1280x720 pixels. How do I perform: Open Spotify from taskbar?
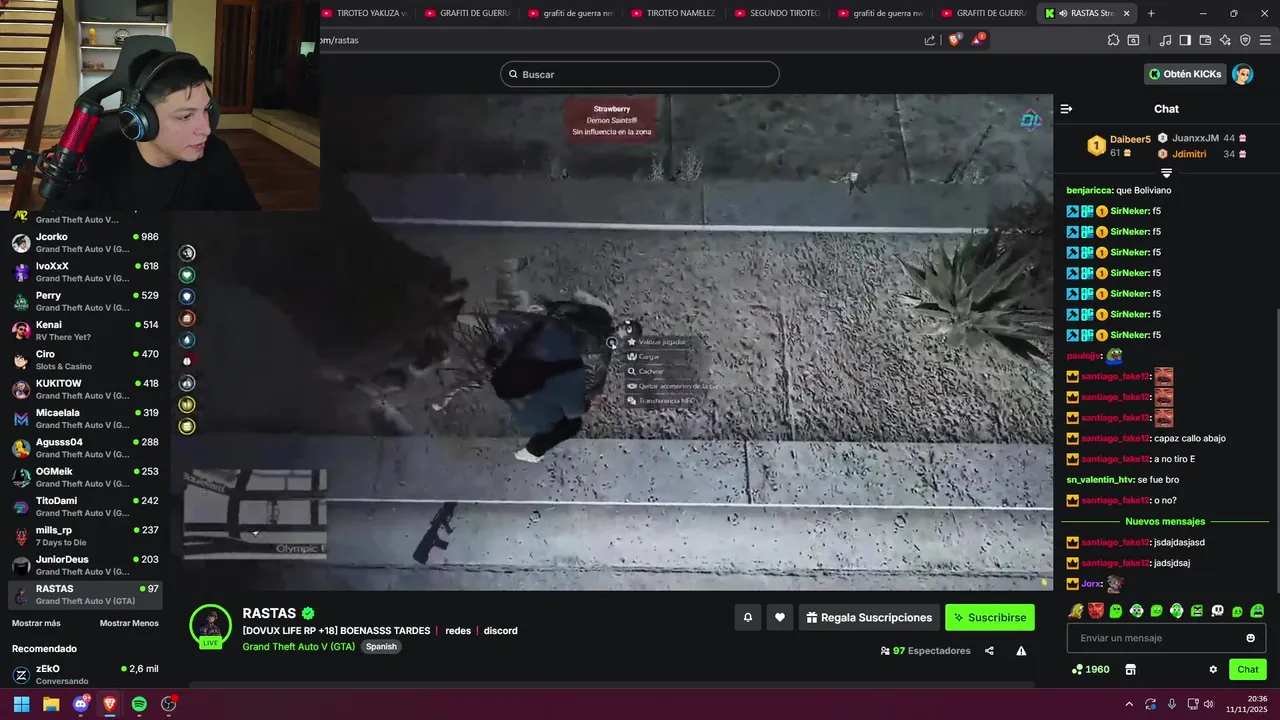tap(139, 704)
